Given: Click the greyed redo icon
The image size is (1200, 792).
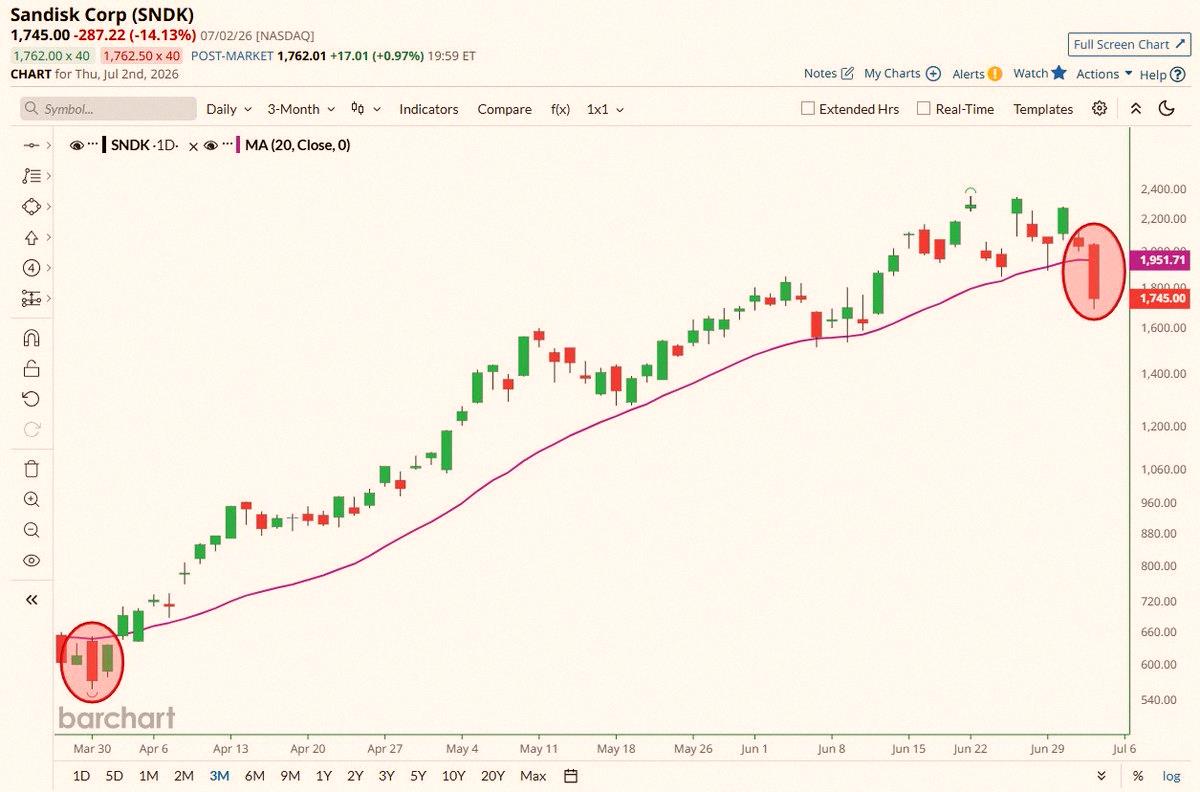Looking at the screenshot, I should tap(31, 430).
